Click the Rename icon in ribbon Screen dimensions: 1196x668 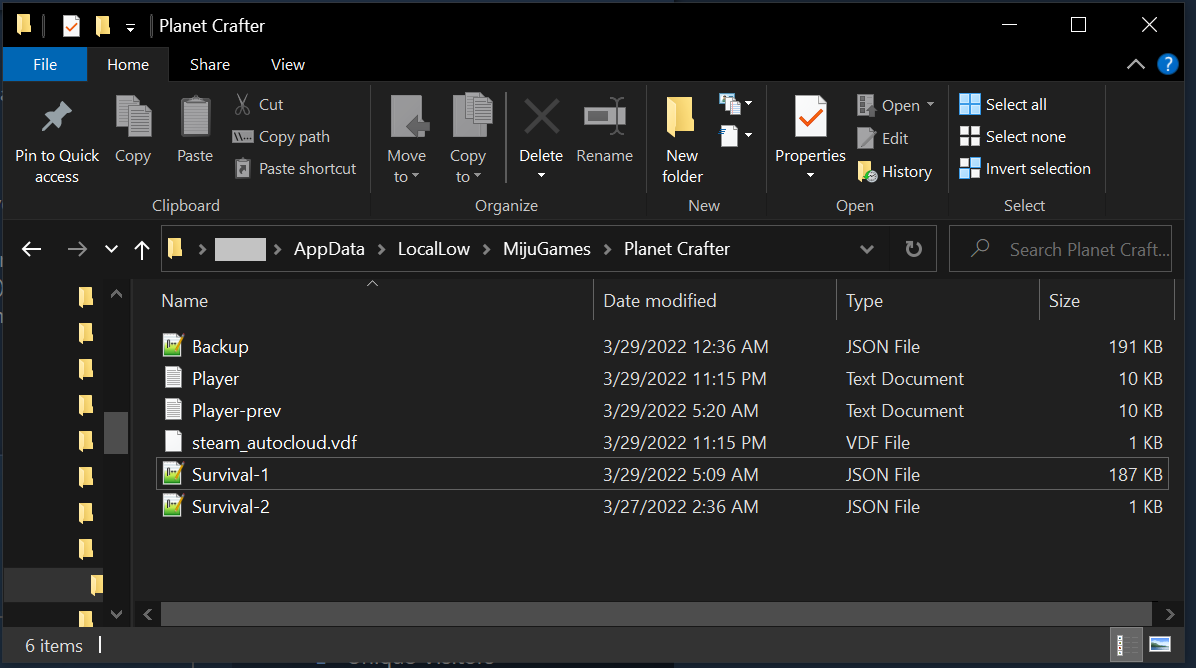(x=604, y=117)
